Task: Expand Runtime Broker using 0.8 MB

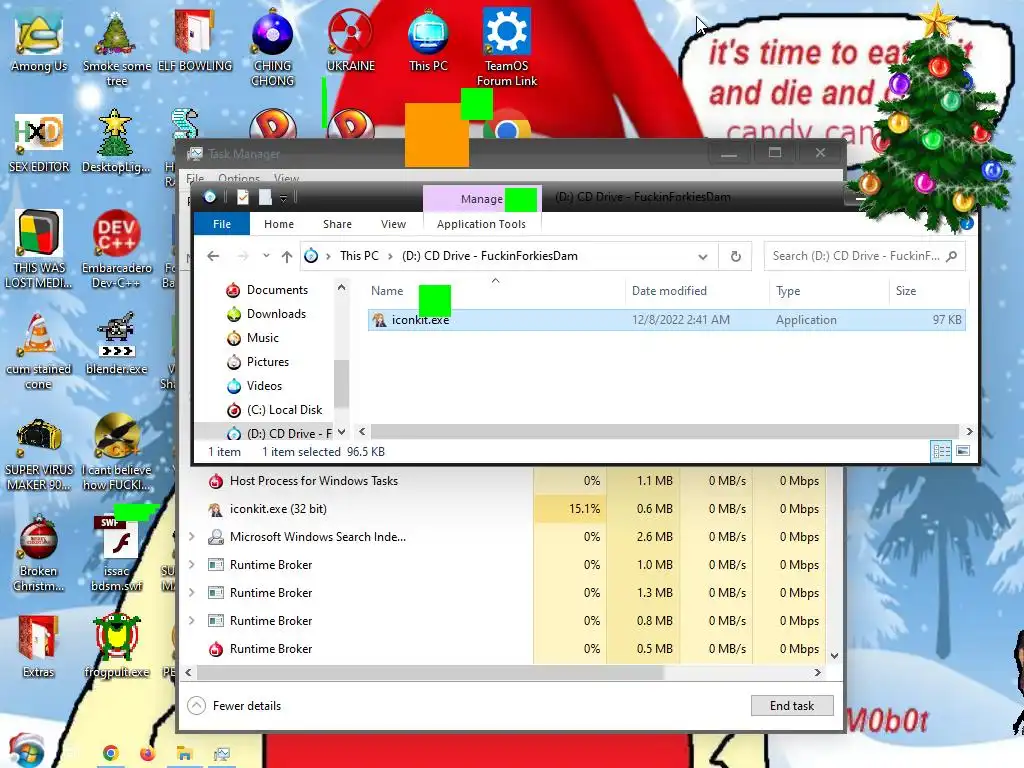Action: [191, 620]
